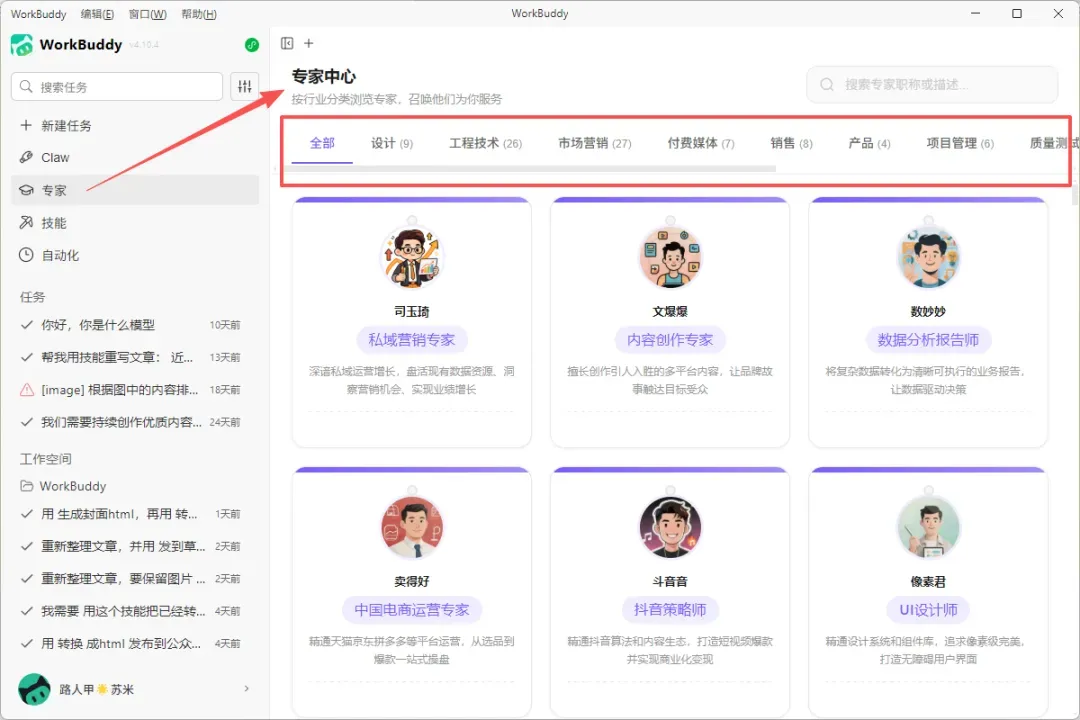Select the 私域营销专家 expert tag
This screenshot has height=720, width=1080.
(412, 340)
